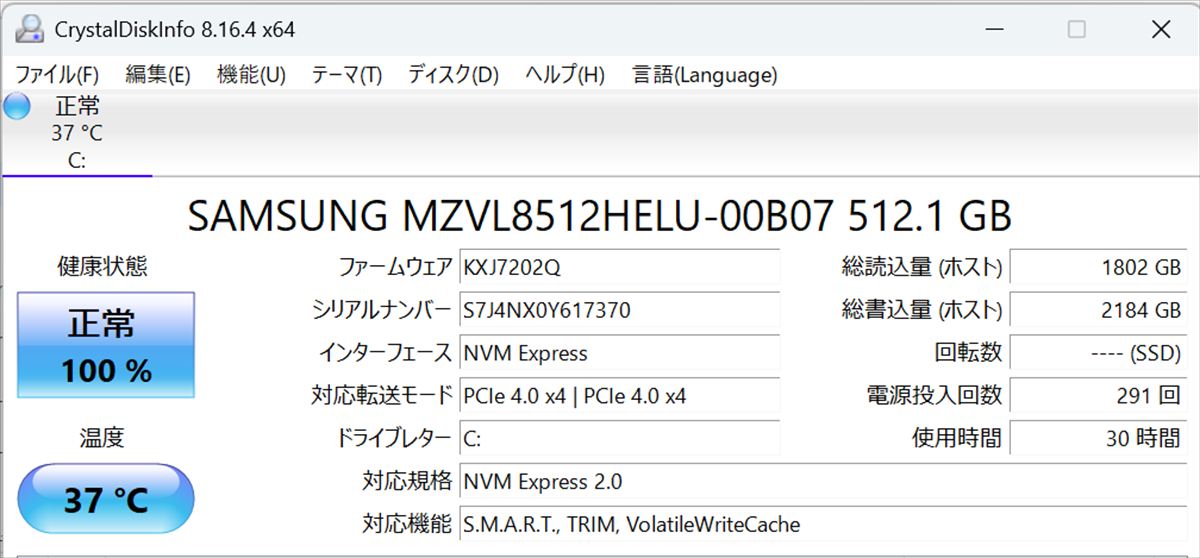Image resolution: width=1200 pixels, height=558 pixels.
Task: Click the interface field showing NVM Express
Action: click(x=619, y=353)
